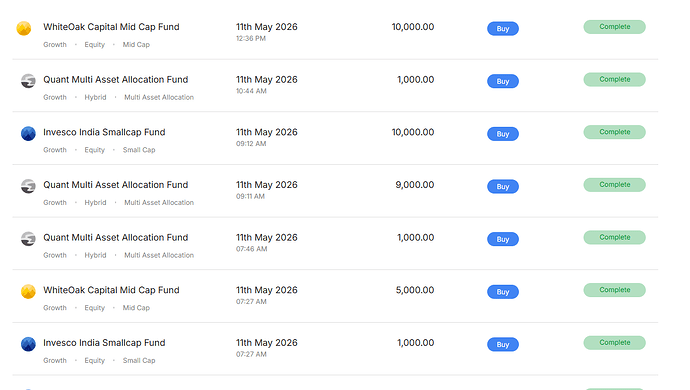Click the 09:11 AM timestamp

point(250,196)
